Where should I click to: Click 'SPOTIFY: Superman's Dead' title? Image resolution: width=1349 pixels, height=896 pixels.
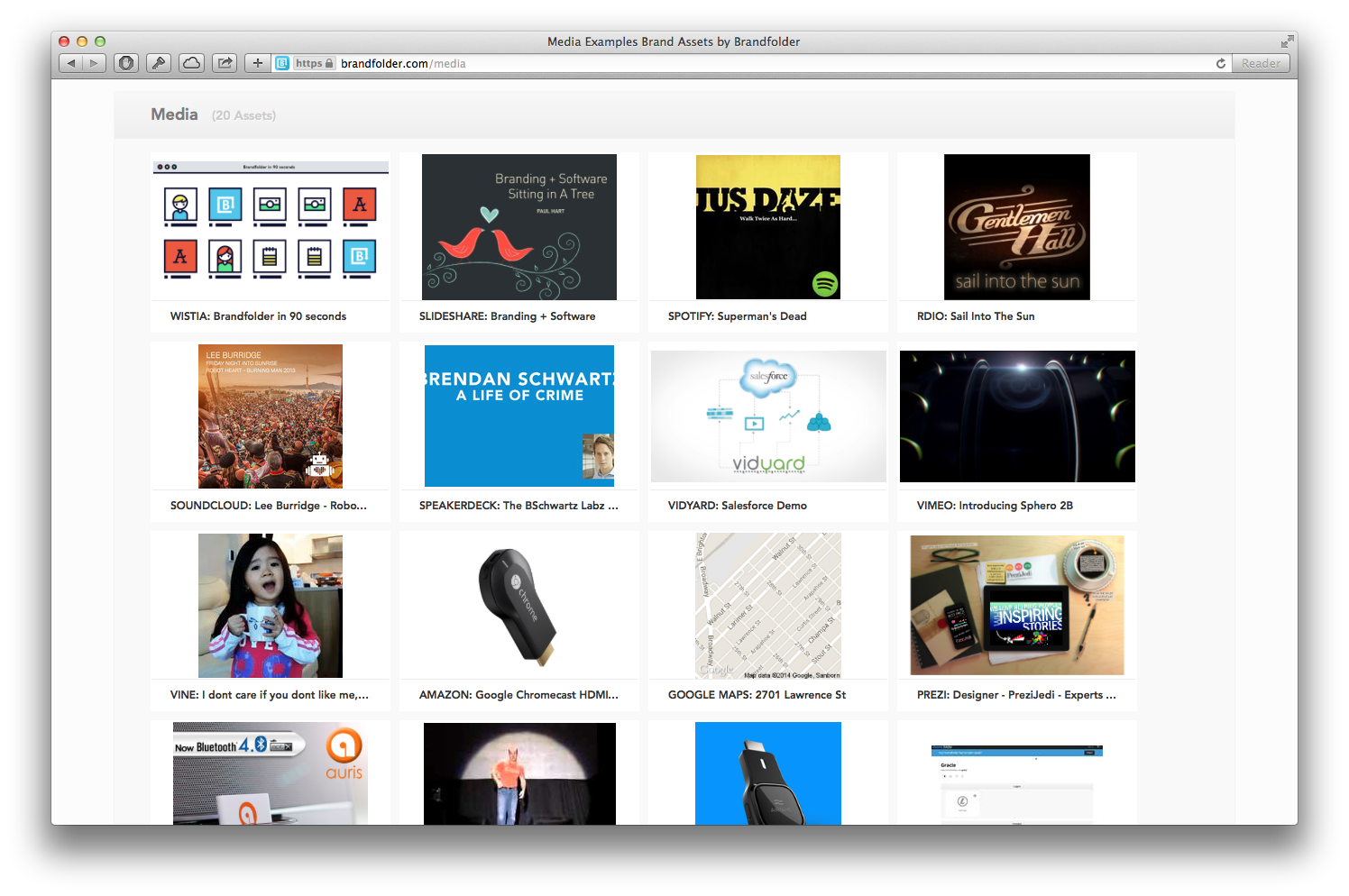[x=737, y=316]
